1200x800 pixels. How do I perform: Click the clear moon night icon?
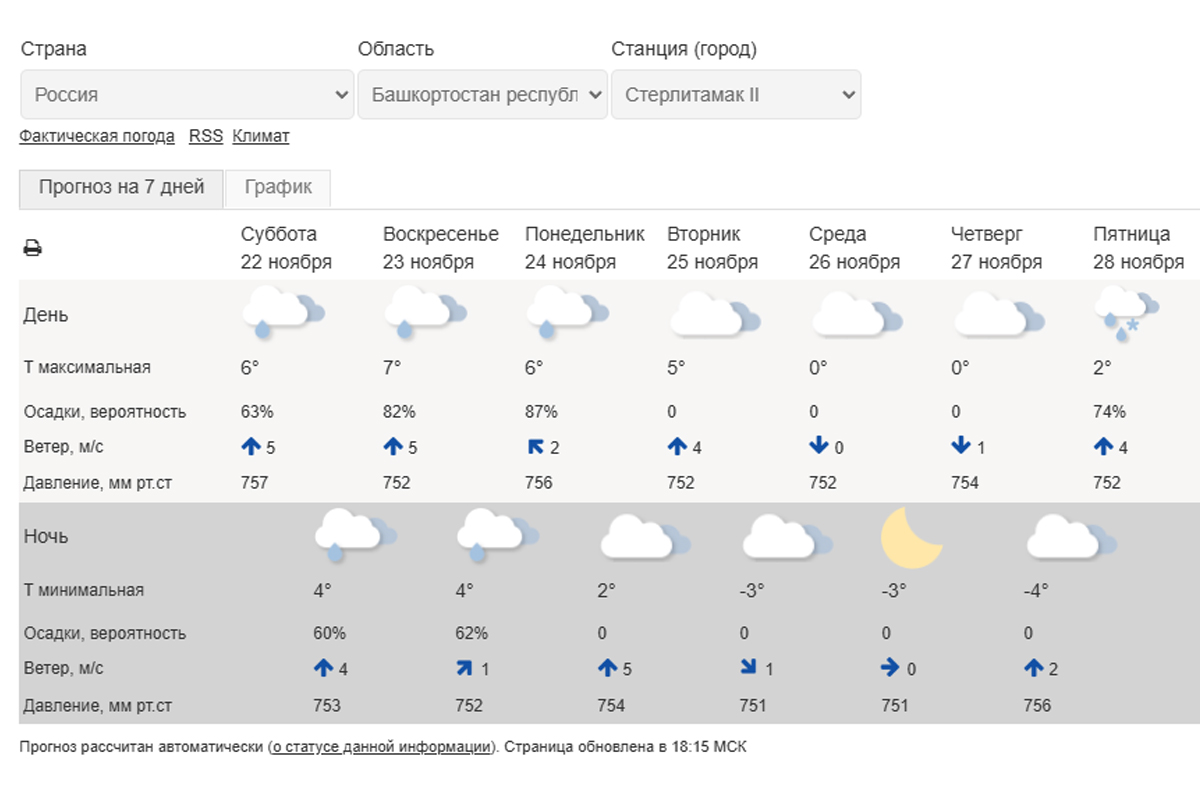[911, 538]
